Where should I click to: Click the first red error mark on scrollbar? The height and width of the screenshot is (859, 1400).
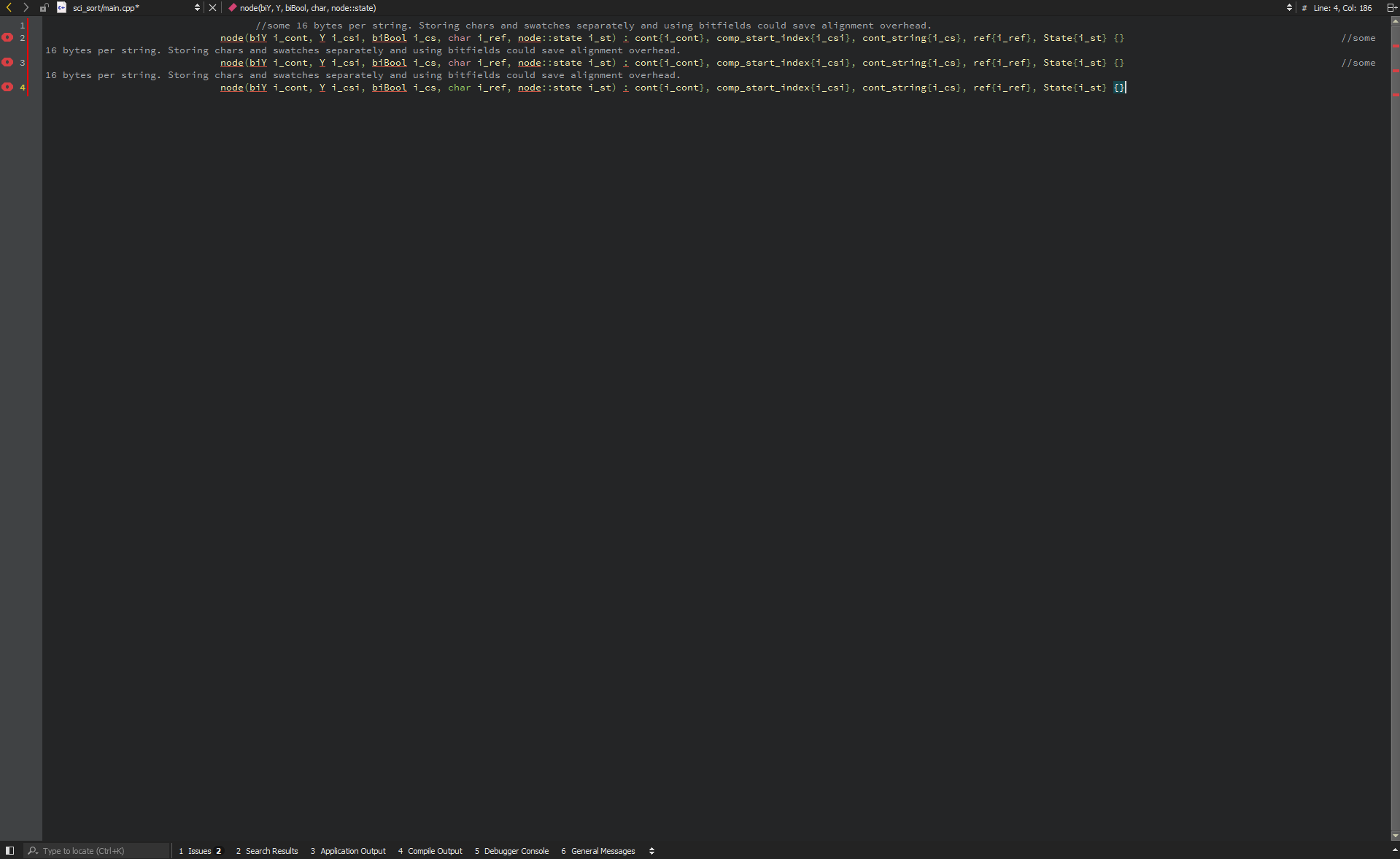pos(1396,47)
